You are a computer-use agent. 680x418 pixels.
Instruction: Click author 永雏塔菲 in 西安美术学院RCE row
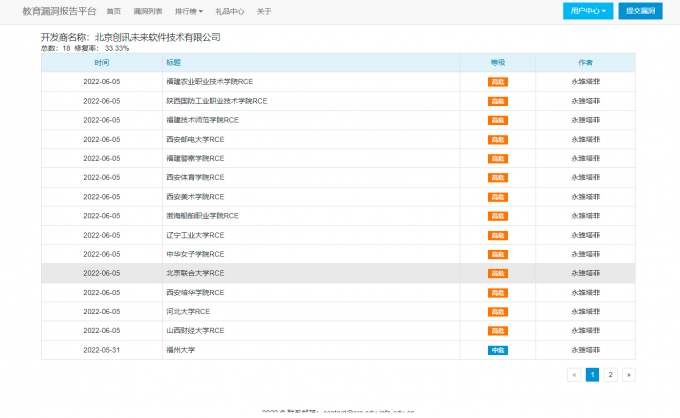click(x=585, y=197)
